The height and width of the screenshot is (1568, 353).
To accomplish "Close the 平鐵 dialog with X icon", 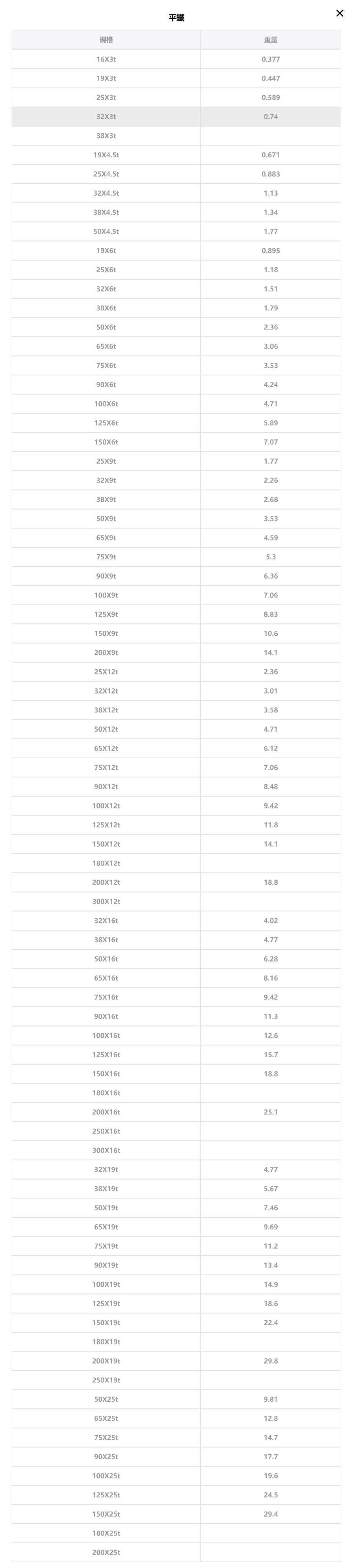I will [x=340, y=13].
